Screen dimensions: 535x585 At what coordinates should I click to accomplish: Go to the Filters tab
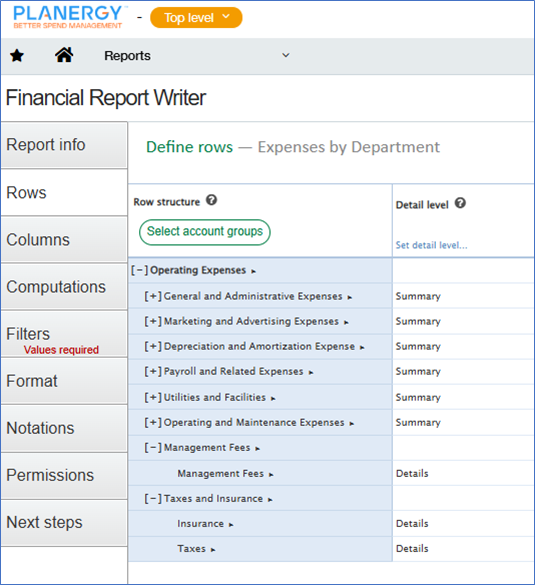(64, 334)
